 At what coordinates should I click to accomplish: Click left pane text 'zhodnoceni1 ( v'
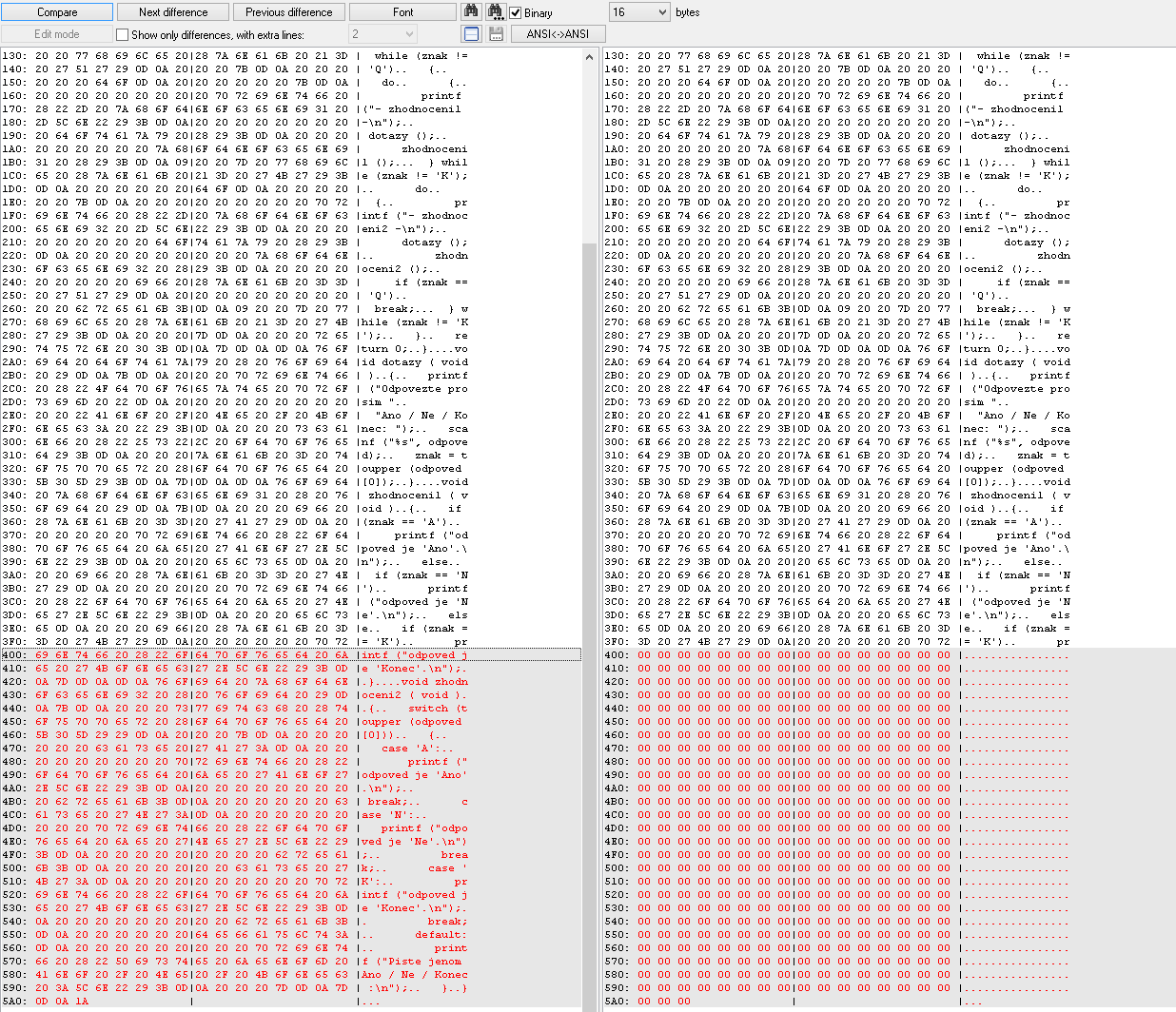coord(418,496)
